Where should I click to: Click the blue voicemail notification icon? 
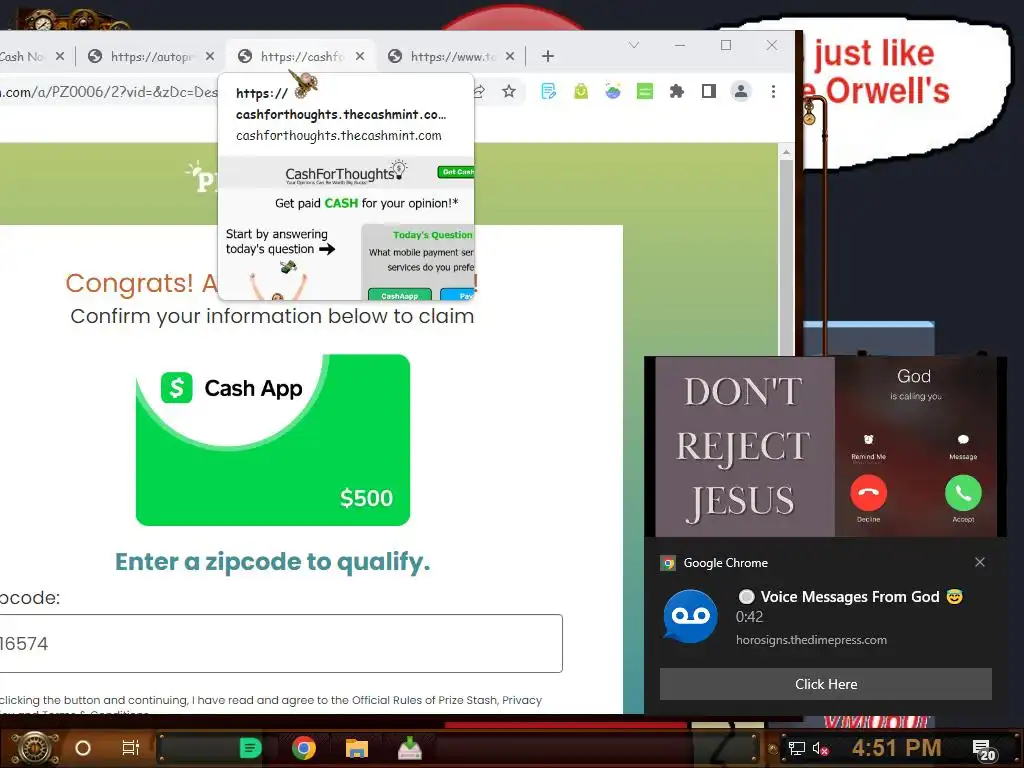[x=690, y=616]
